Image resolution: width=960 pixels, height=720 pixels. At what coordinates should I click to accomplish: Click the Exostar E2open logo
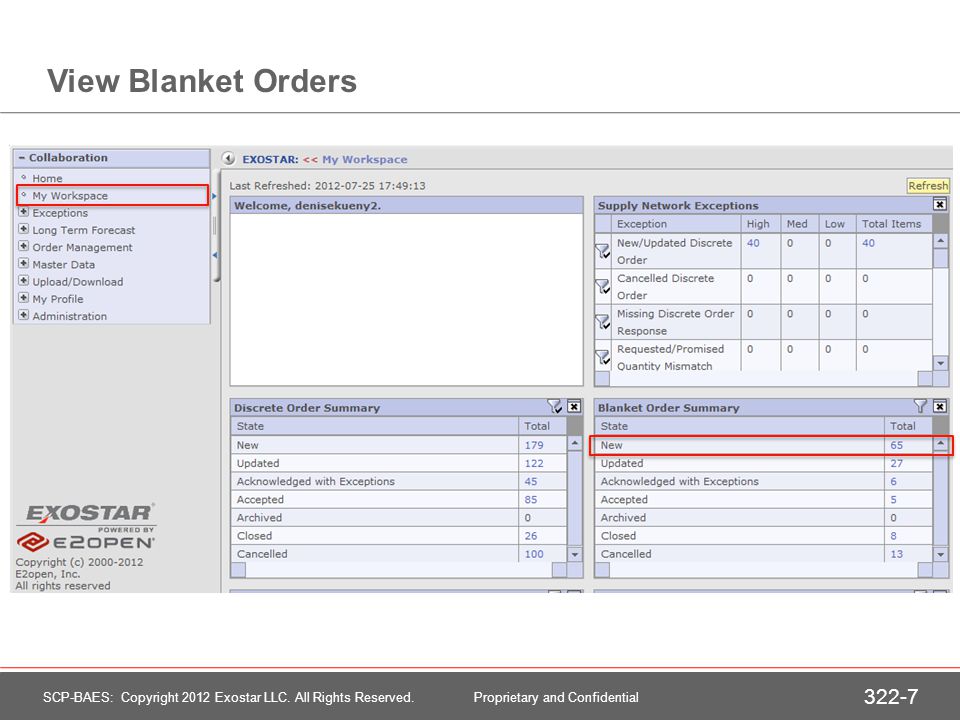86,528
